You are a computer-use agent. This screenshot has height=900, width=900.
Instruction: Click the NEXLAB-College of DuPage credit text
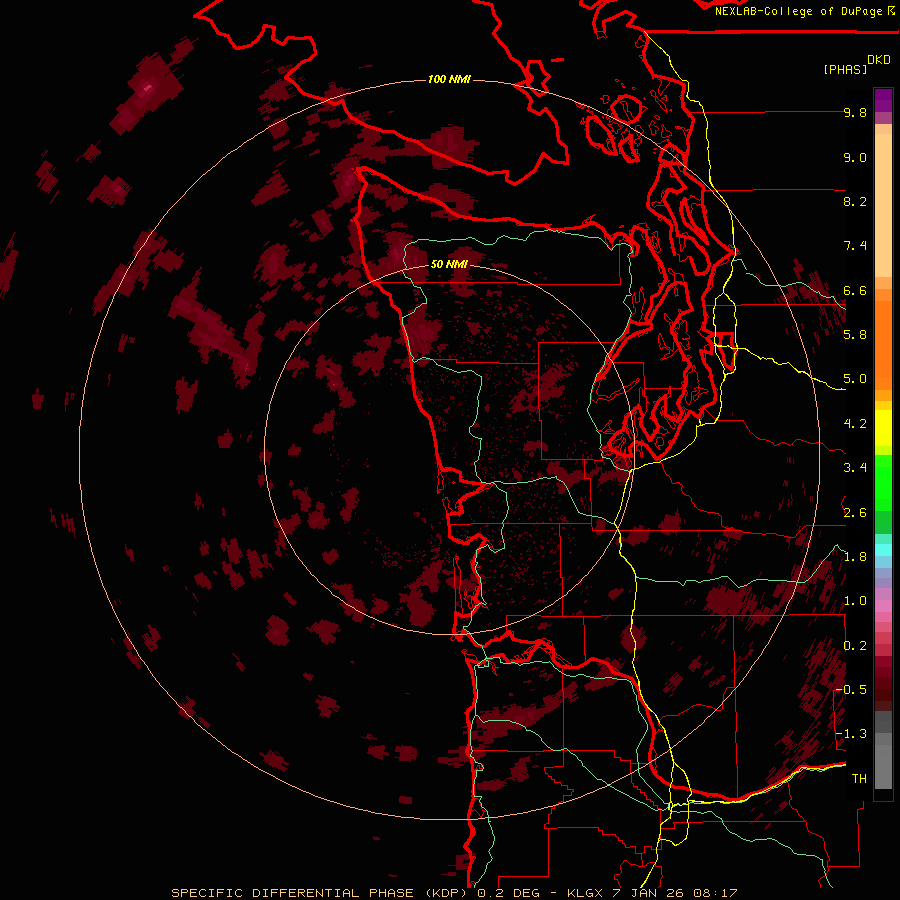[798, 11]
